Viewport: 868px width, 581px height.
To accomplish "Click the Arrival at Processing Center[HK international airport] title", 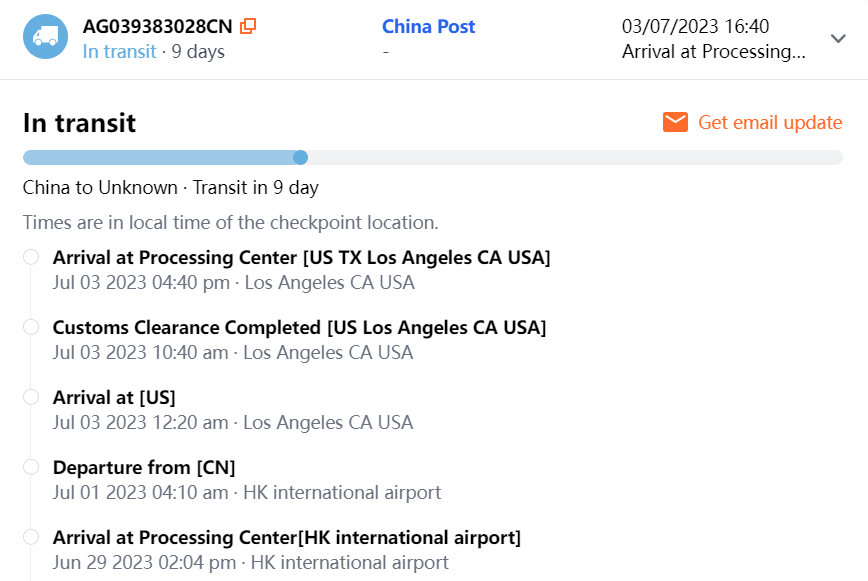I will (x=287, y=537).
